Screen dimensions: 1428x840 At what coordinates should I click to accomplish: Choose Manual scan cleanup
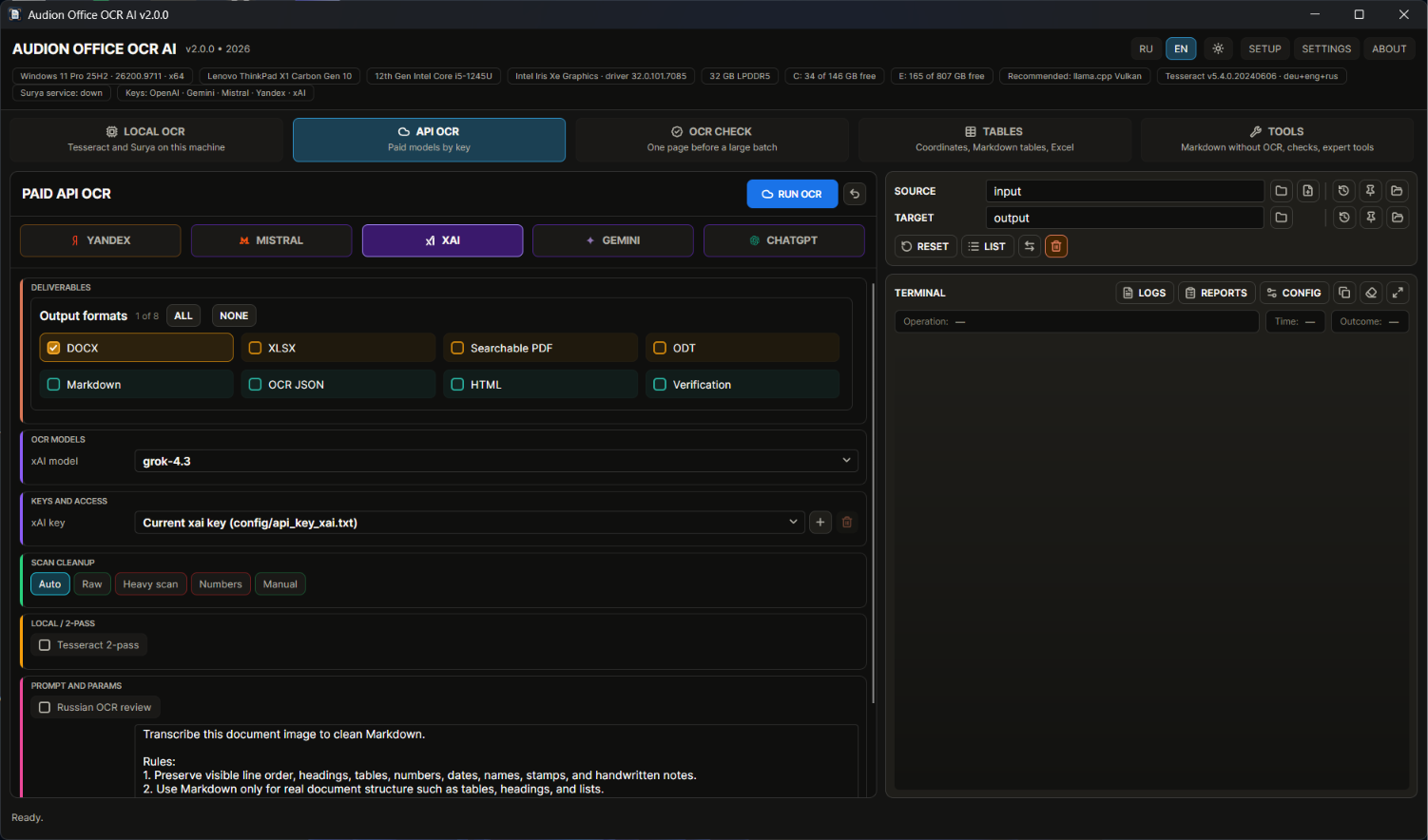280,584
